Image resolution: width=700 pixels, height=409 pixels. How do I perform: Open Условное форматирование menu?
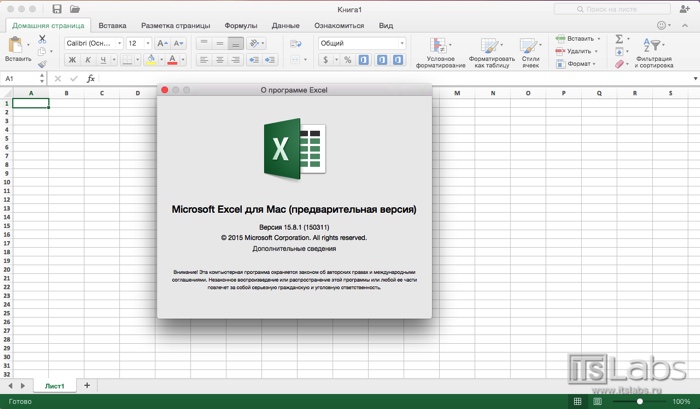coord(441,52)
